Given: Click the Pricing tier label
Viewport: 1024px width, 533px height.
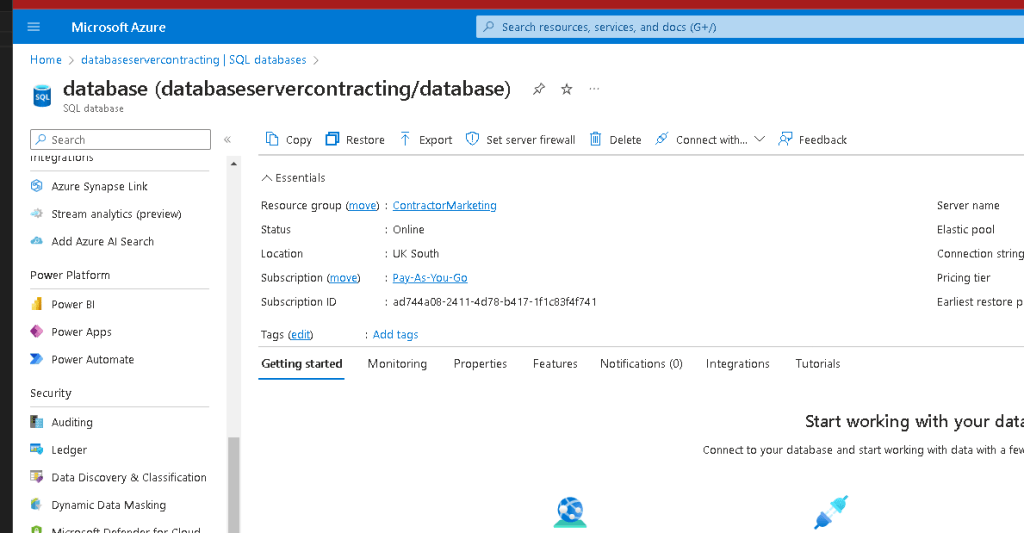Looking at the screenshot, I should pyautogui.click(x=963, y=278).
